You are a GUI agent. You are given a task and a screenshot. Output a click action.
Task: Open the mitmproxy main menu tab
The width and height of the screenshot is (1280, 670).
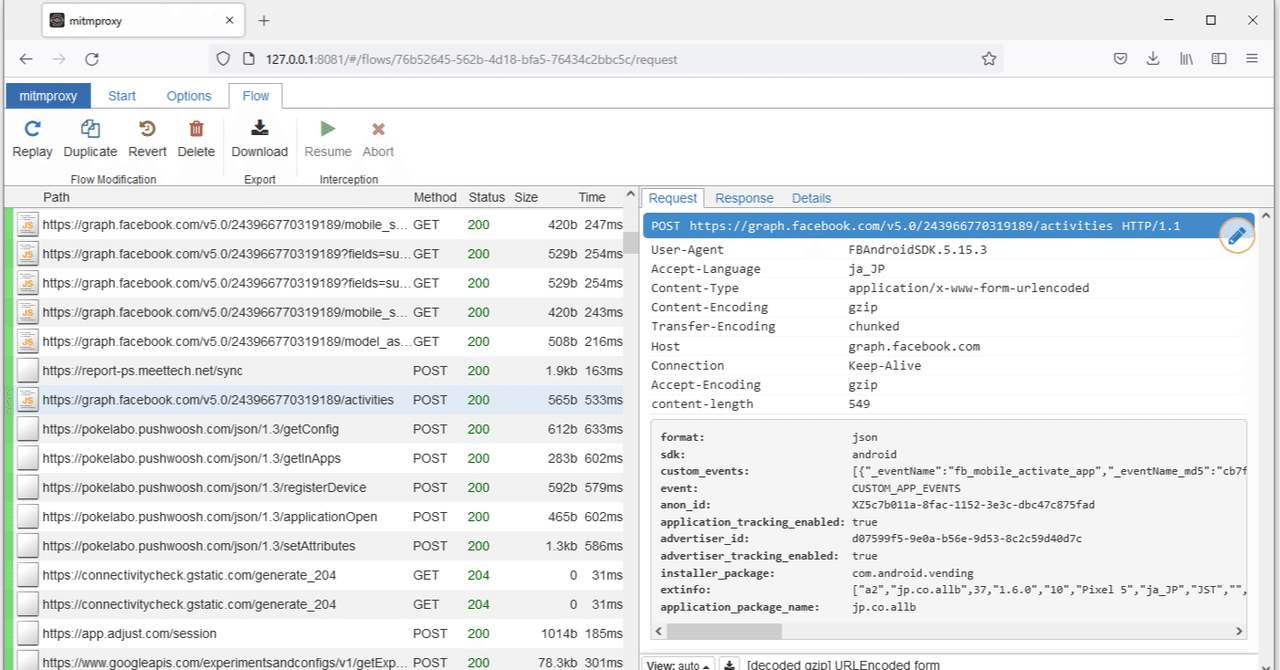tap(48, 96)
